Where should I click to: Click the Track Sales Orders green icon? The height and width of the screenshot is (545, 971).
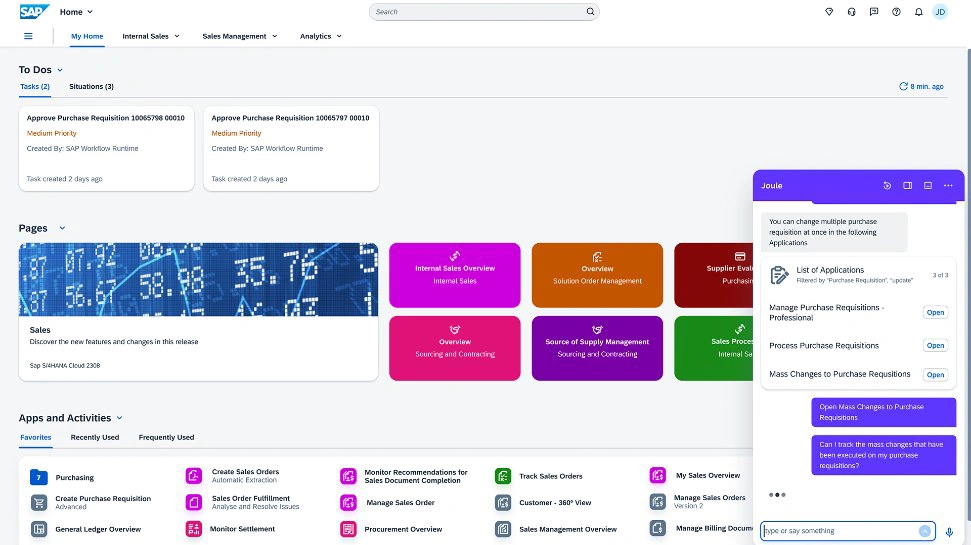[503, 476]
